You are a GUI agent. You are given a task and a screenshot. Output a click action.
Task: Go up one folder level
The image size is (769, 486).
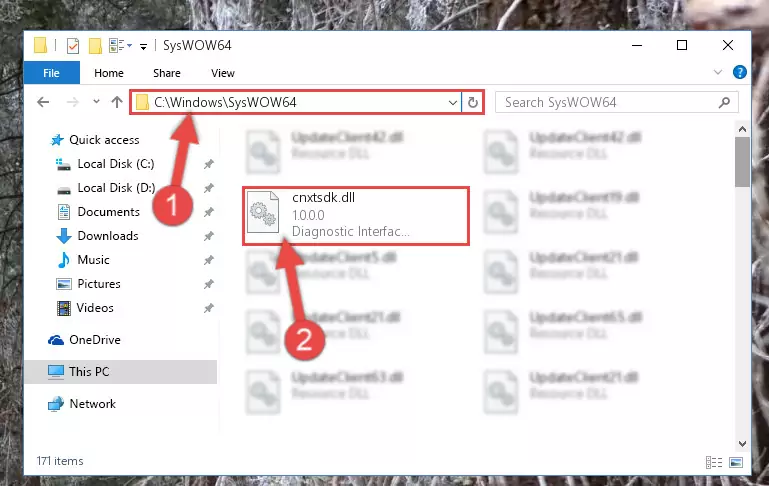point(117,102)
